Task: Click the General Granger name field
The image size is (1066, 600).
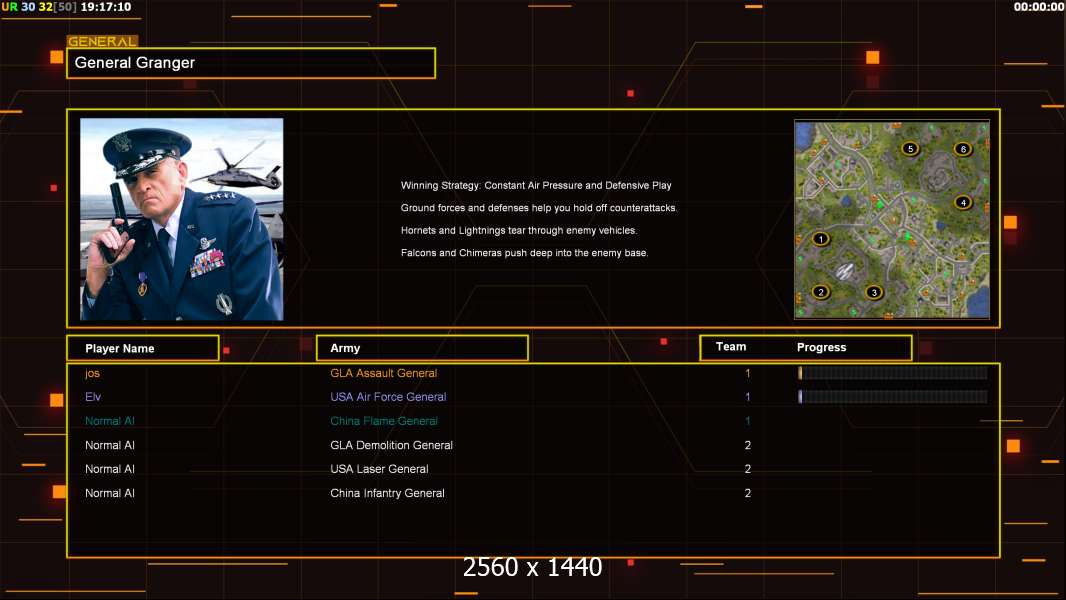Action: pos(251,63)
